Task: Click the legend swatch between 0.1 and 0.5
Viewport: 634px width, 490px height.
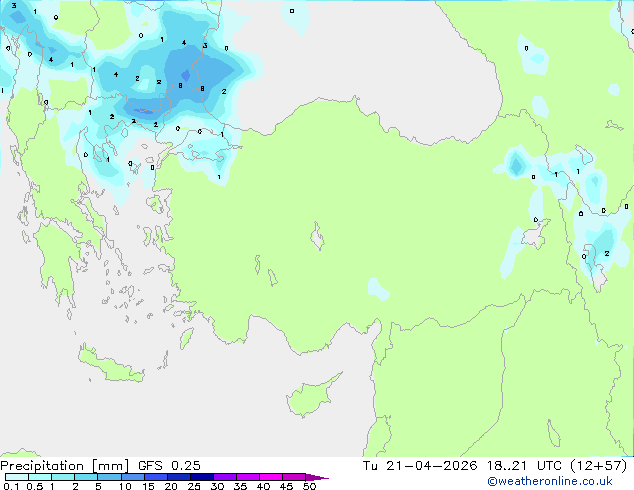Action: tap(17, 477)
